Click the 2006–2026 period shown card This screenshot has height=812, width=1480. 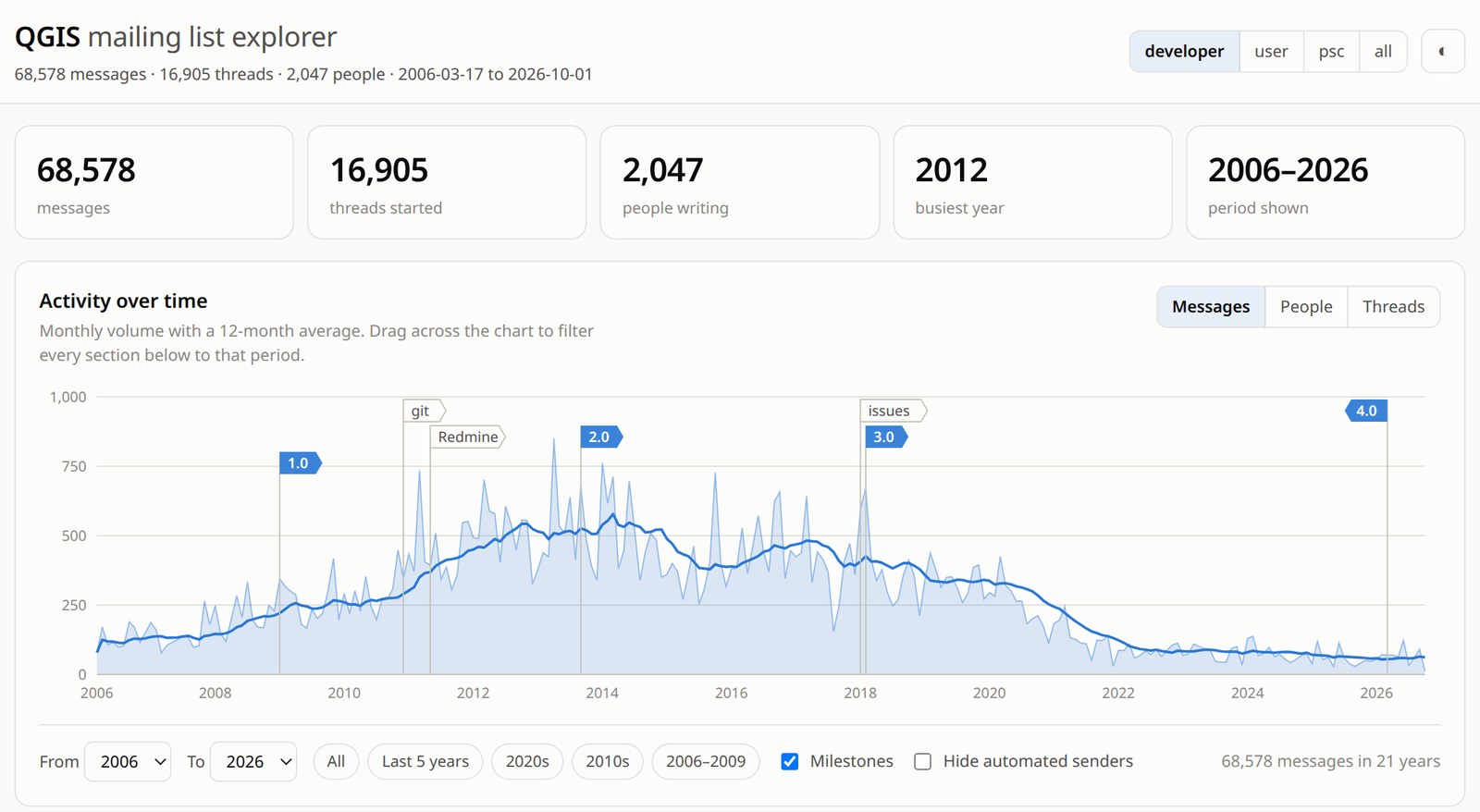[x=1326, y=182]
